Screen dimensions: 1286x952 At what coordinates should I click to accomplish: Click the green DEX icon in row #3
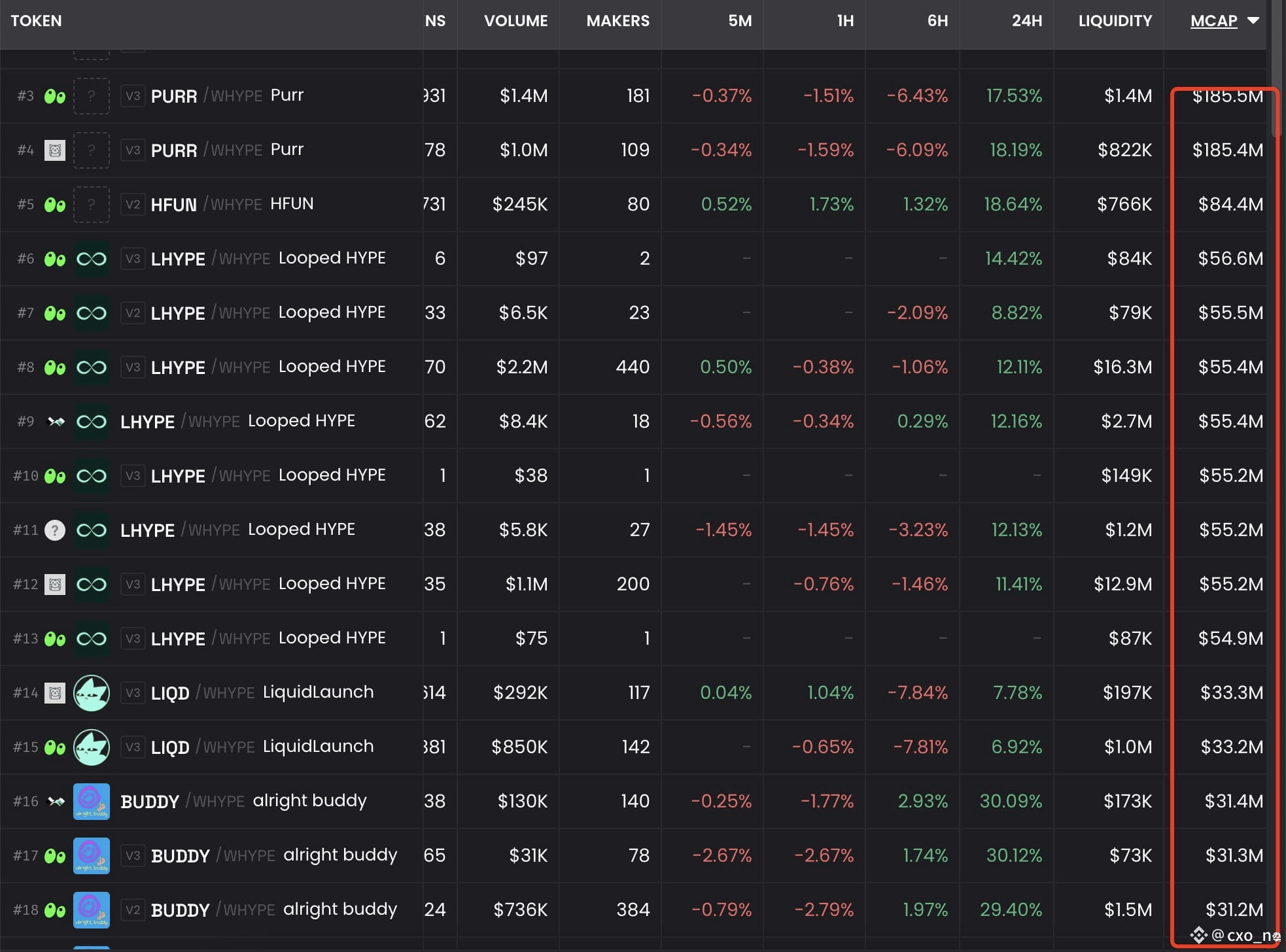55,97
